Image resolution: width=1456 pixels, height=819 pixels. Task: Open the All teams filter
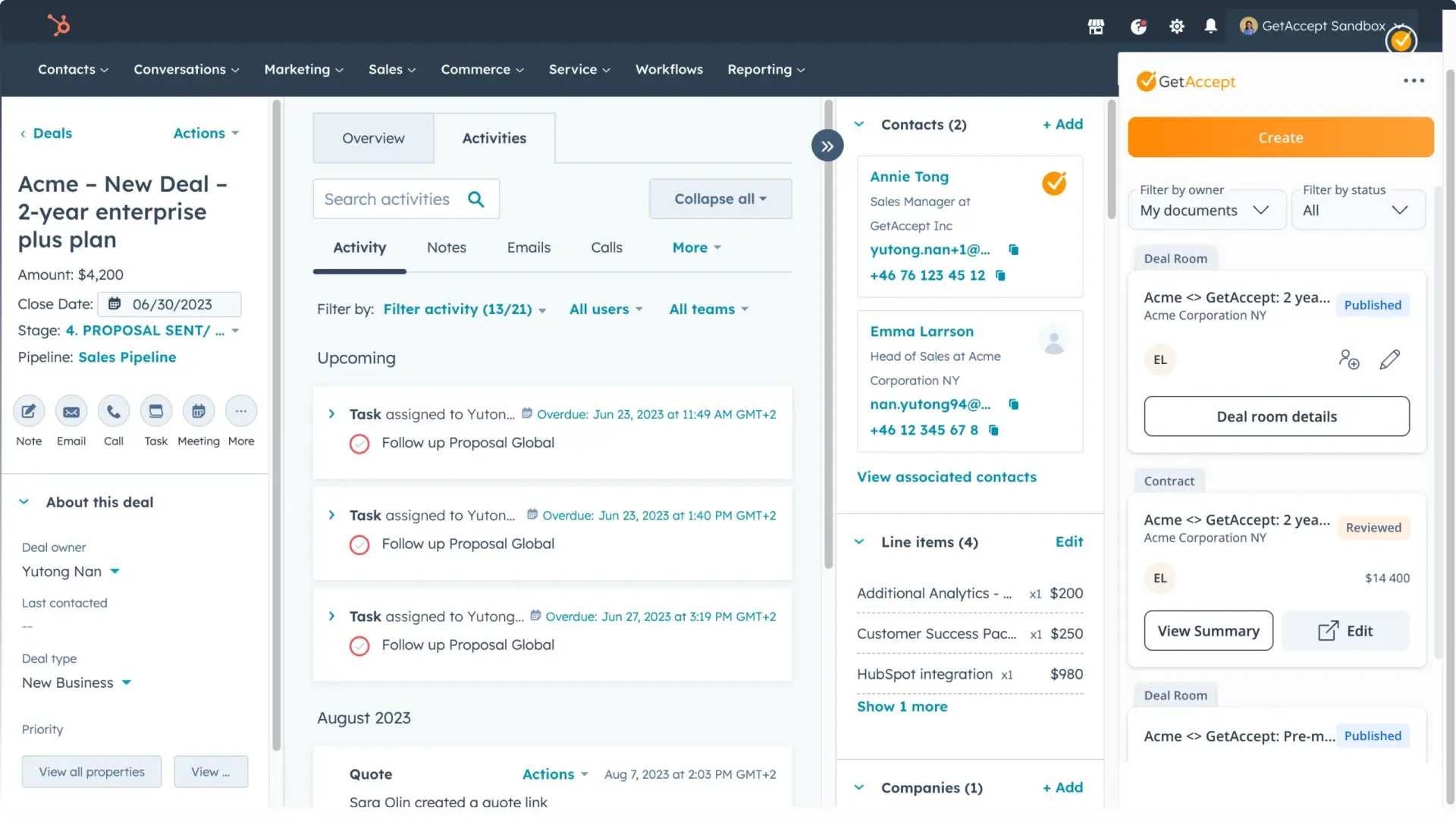pos(708,309)
